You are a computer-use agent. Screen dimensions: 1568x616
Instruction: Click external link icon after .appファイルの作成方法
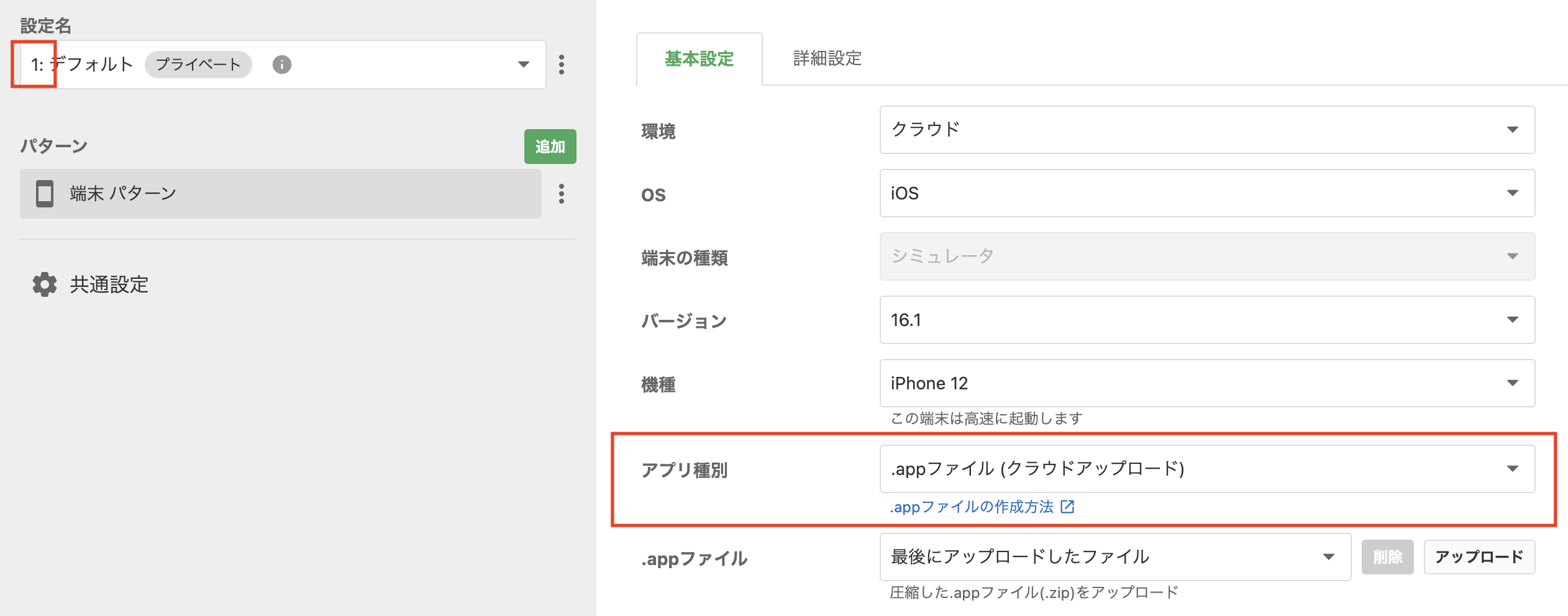1067,507
